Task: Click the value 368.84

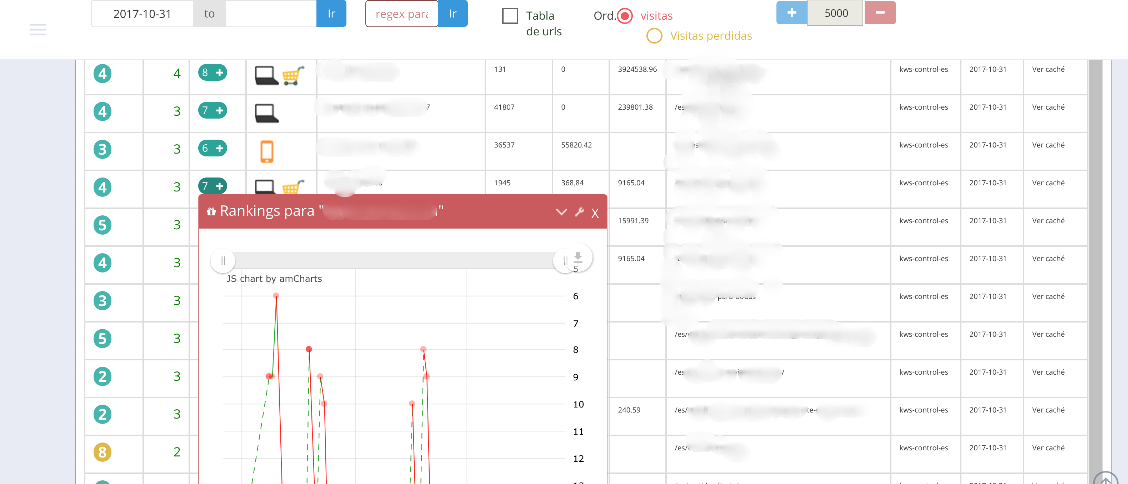Action: (x=573, y=183)
